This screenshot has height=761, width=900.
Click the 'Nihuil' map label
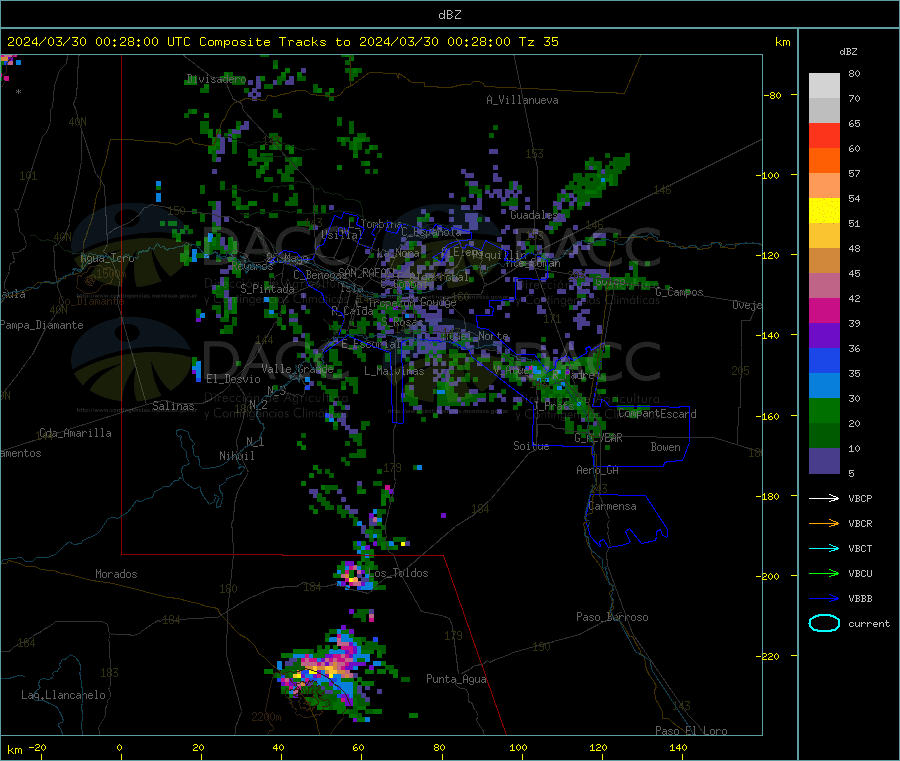236,456
